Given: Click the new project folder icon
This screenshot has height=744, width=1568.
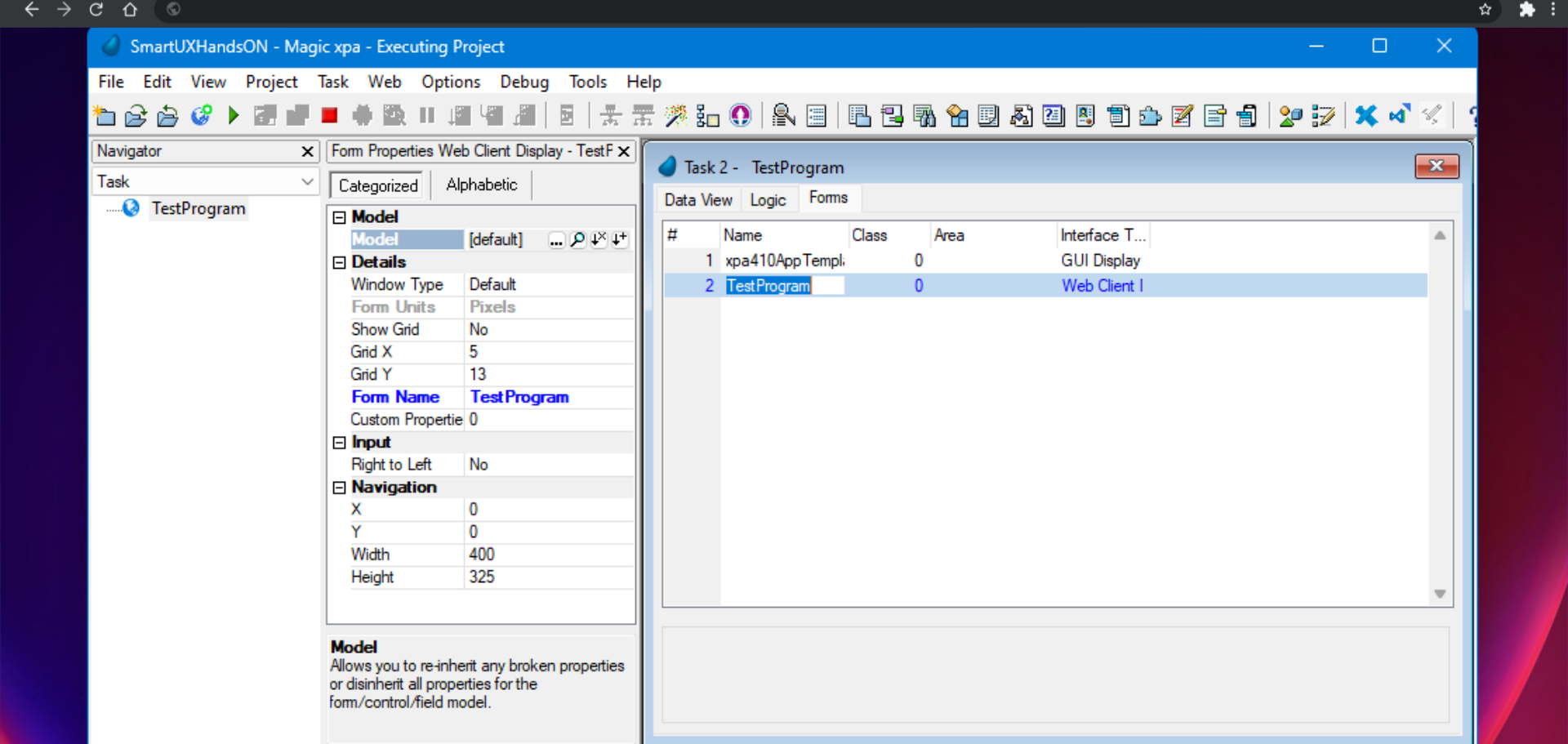Looking at the screenshot, I should 105,116.
